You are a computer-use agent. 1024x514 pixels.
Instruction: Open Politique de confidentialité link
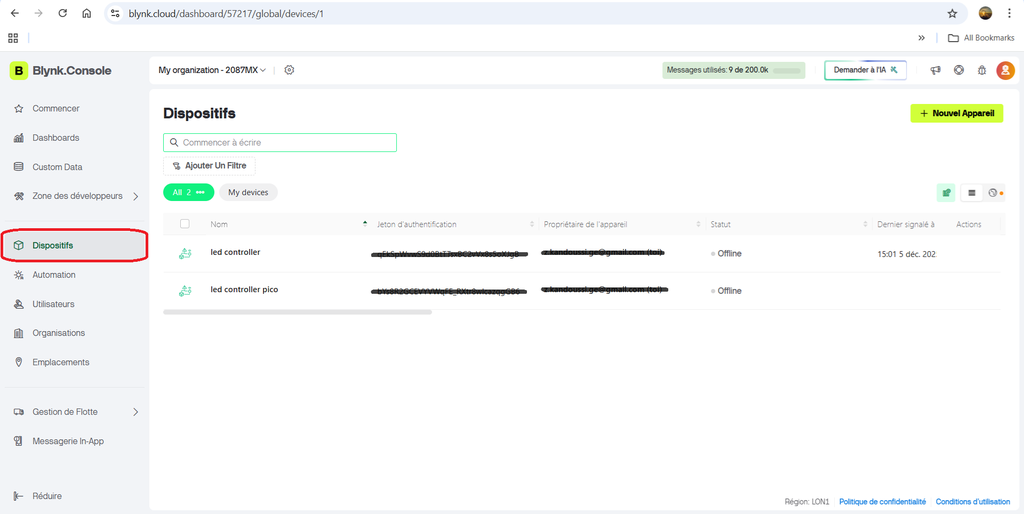882,502
